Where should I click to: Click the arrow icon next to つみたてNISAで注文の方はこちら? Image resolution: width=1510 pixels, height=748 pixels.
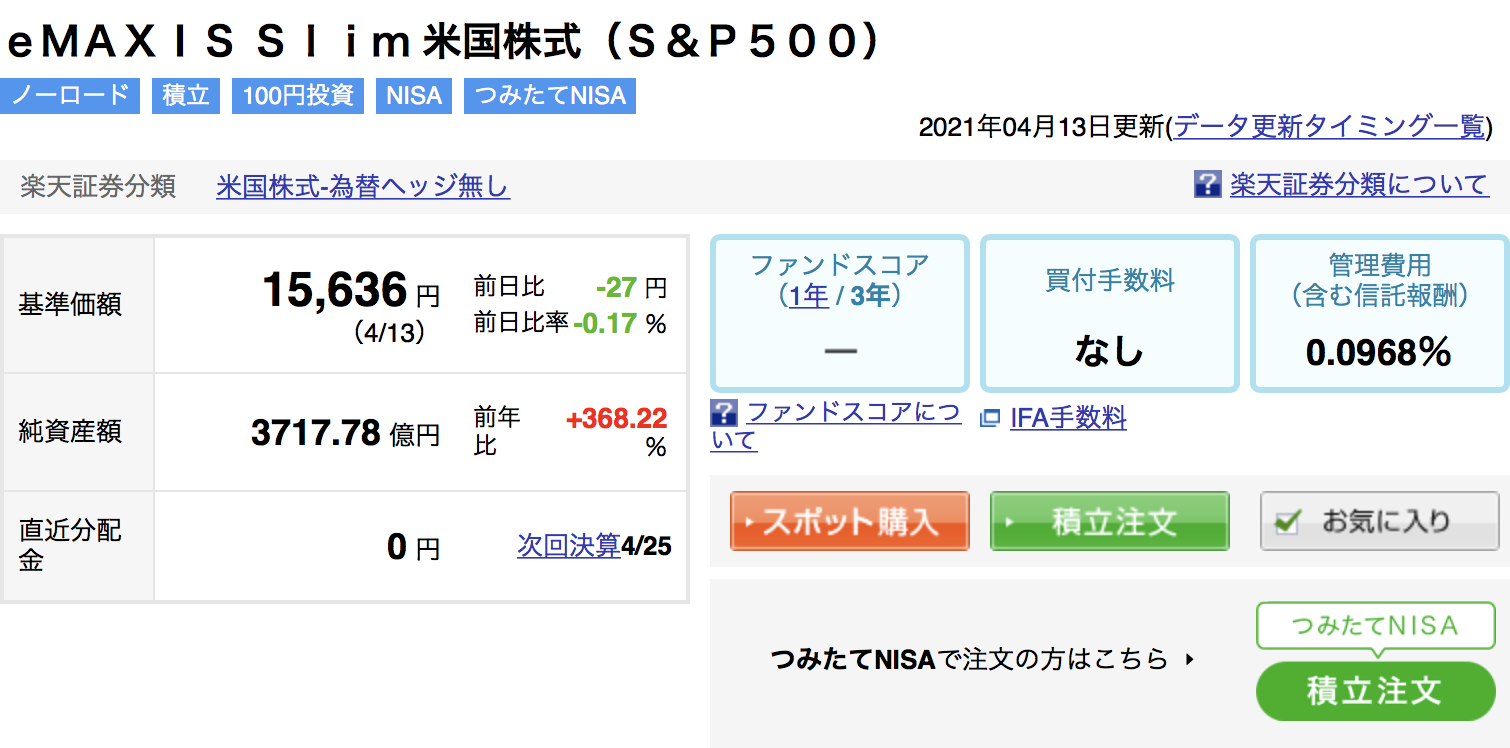1189,659
